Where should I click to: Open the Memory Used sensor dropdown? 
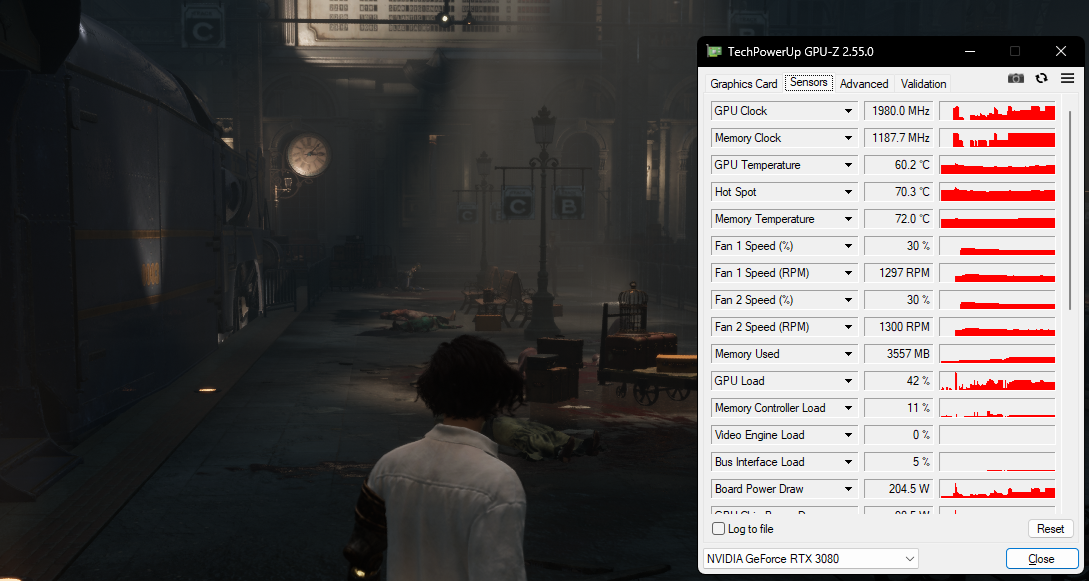coord(849,354)
